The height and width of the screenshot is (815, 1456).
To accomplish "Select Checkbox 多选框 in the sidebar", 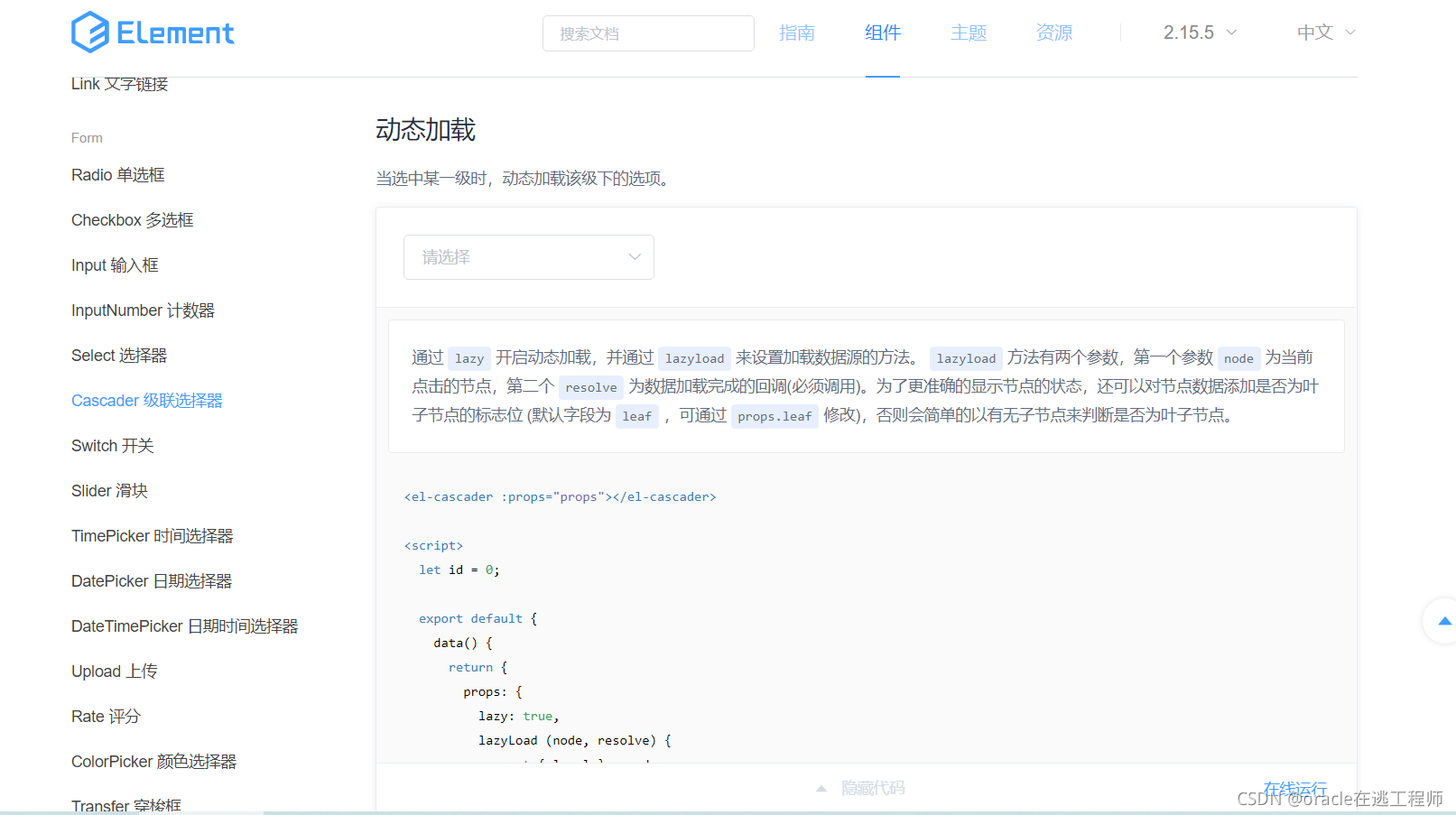I will tap(132, 219).
